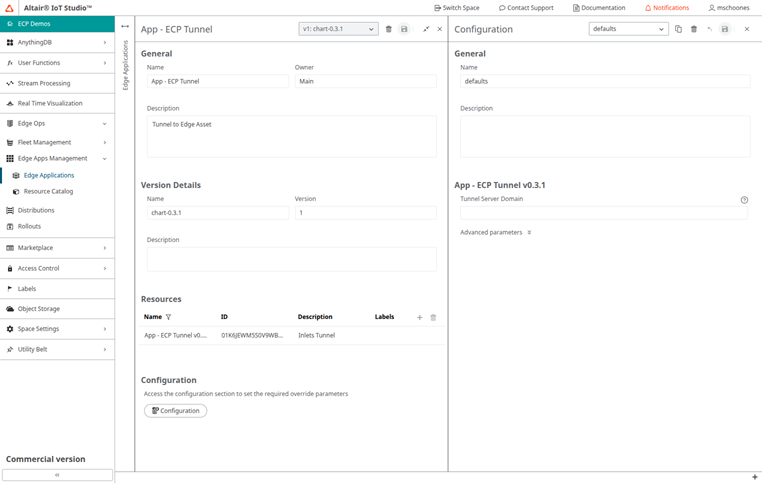The width and height of the screenshot is (762, 483).
Task: Expand Advanced parameters section
Action: (495, 232)
